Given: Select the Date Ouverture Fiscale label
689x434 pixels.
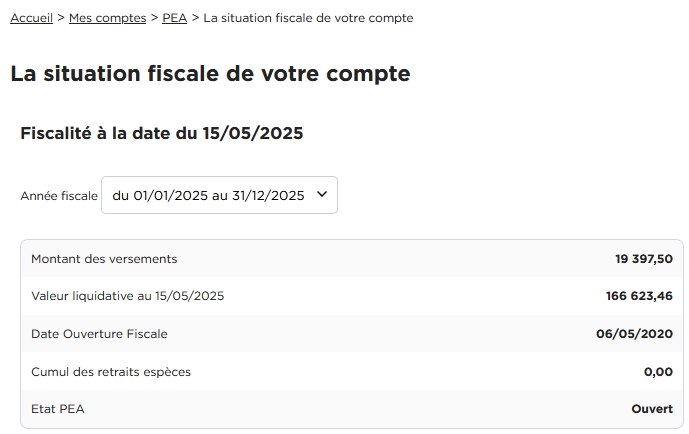Looking at the screenshot, I should (x=99, y=334).
